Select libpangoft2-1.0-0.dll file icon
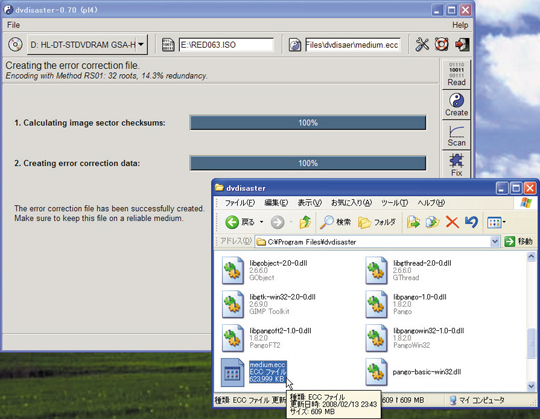This screenshot has width=540, height=419. [233, 338]
